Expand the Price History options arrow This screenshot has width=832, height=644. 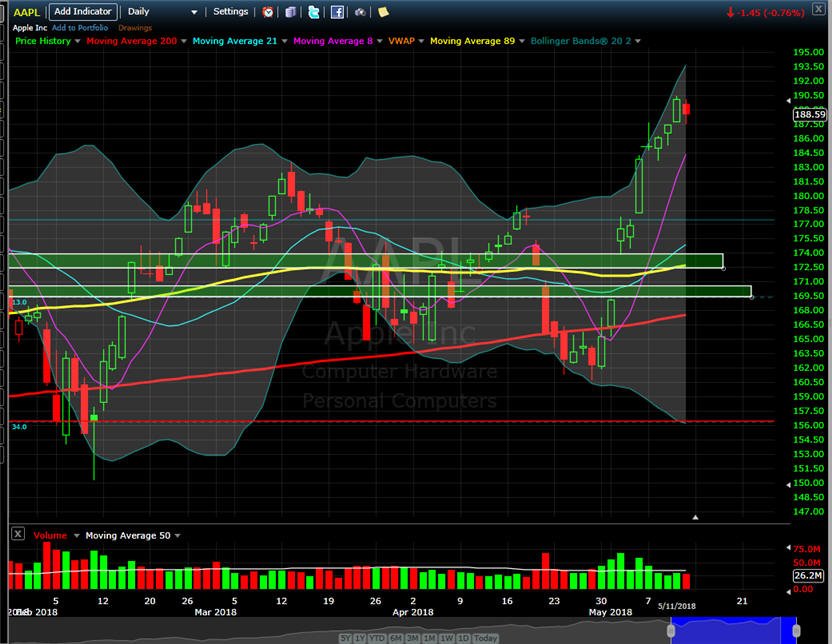[77, 41]
